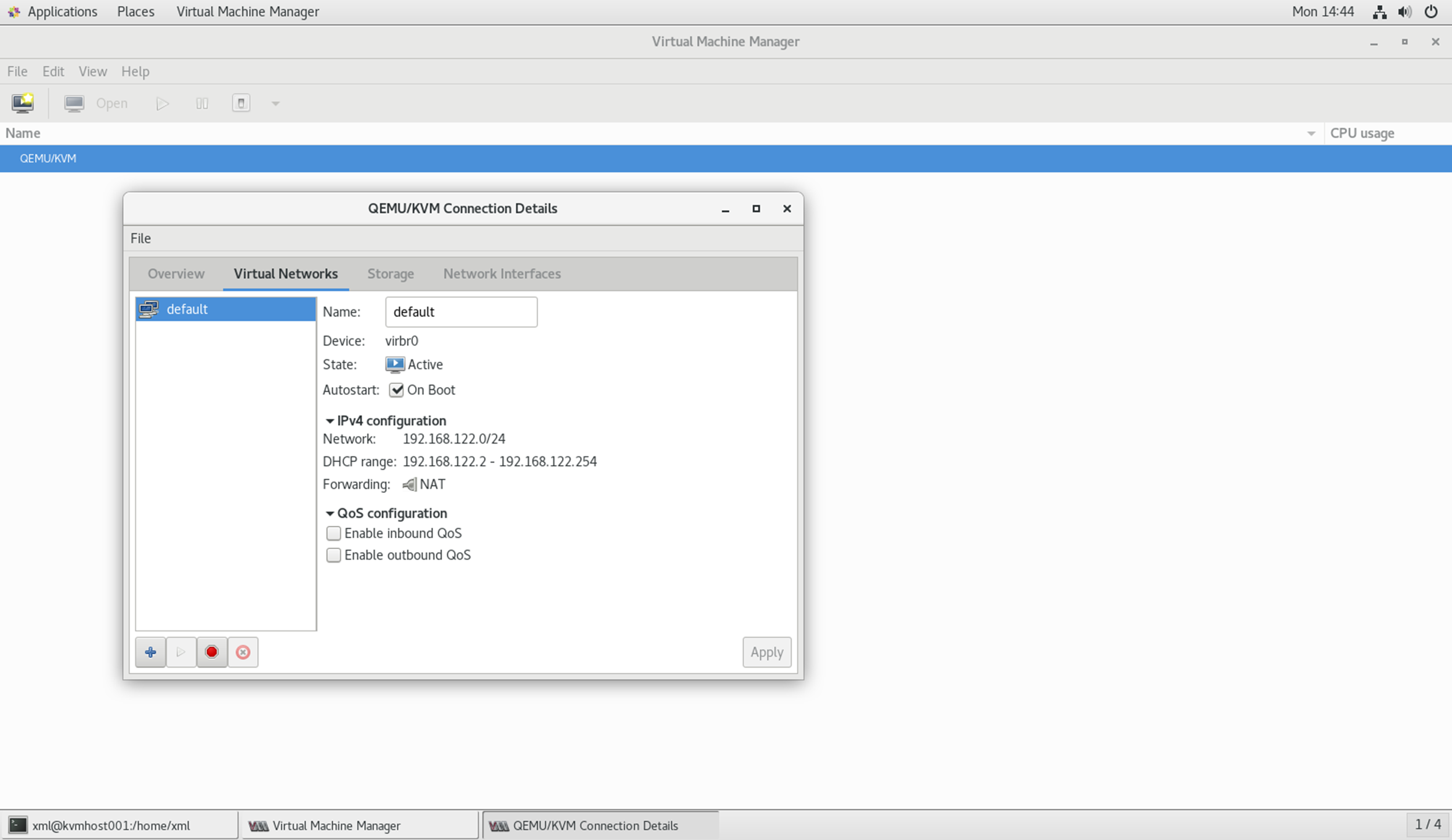Click the NAT forwarding icon
The width and height of the screenshot is (1452, 840).
(x=409, y=484)
